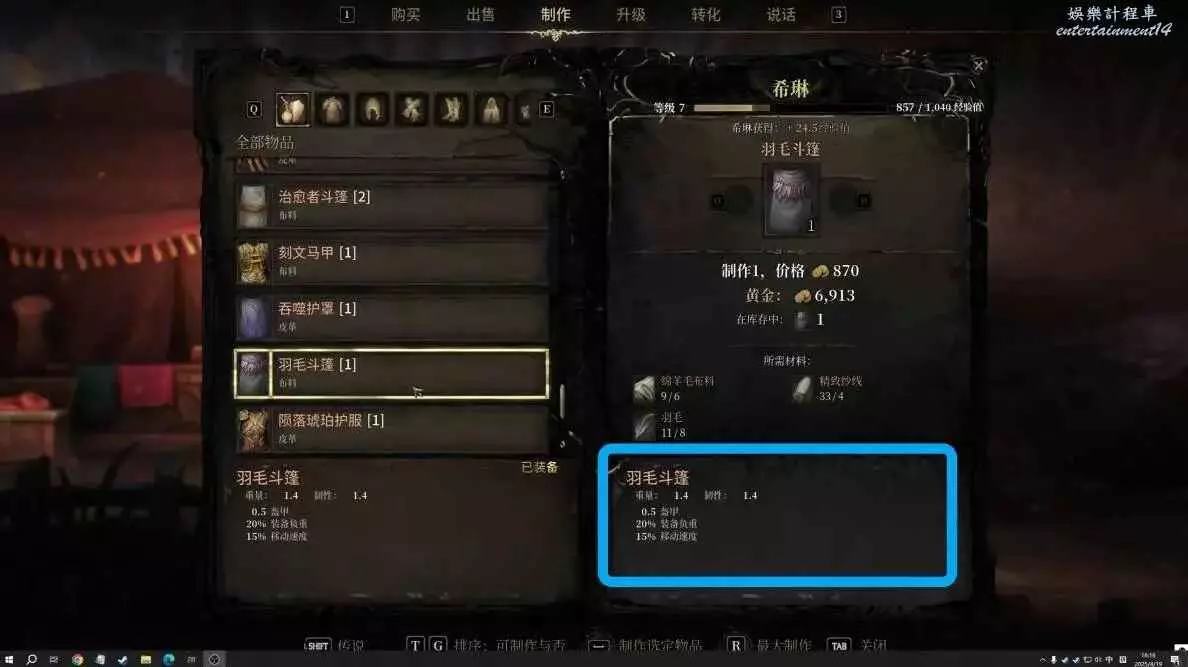Select the boots category icon
Viewport: 1188px width, 667px height.
(x=452, y=110)
